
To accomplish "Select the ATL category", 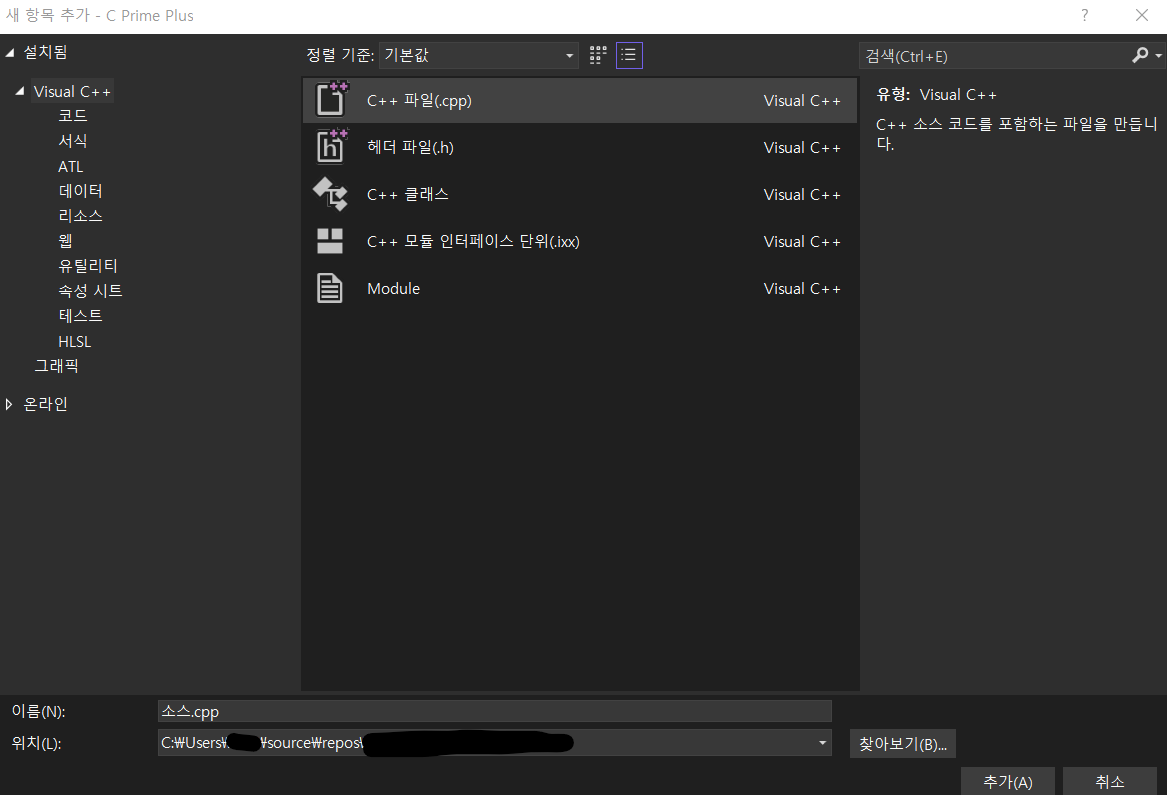I will (x=71, y=167).
